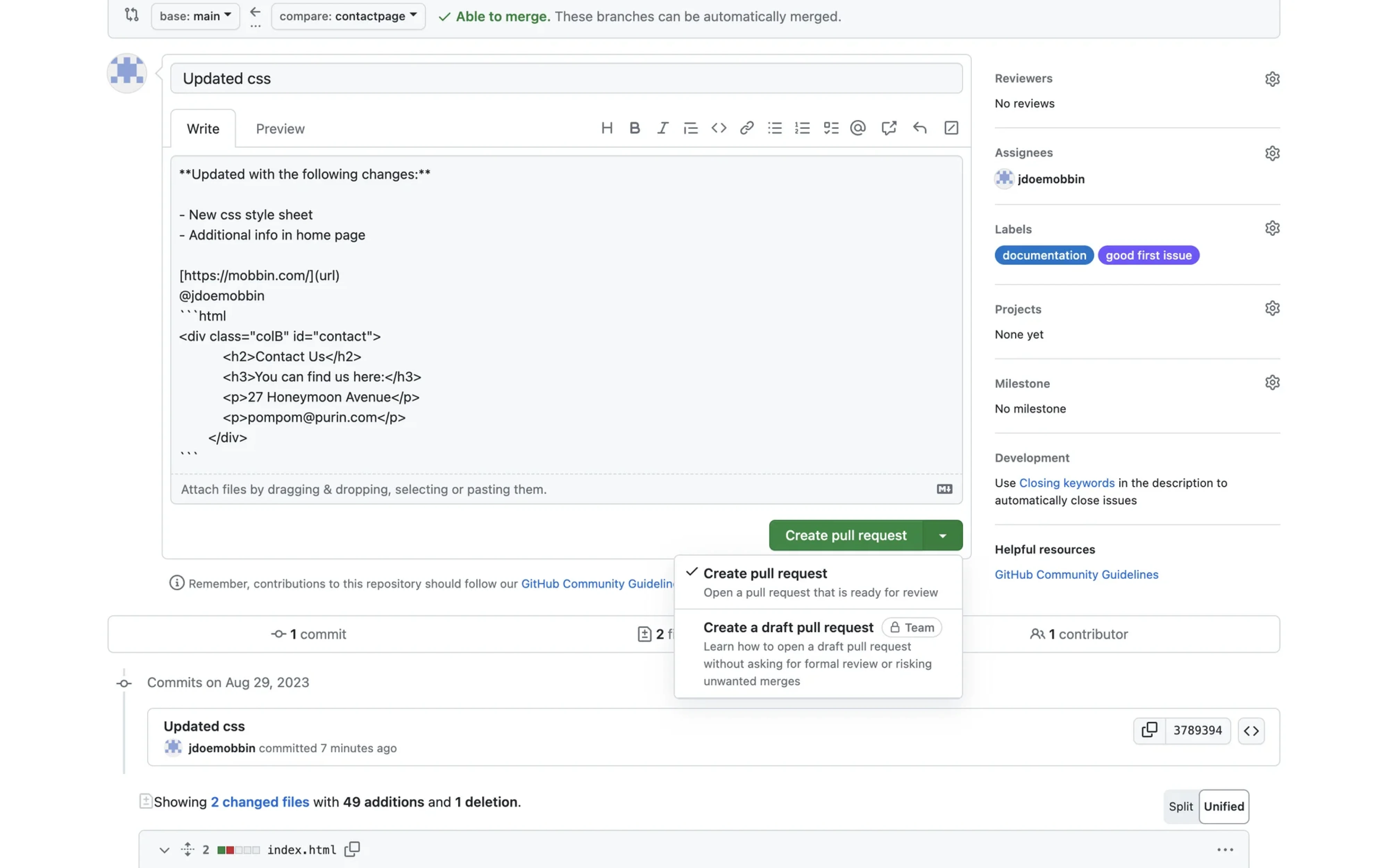Select Create a draft pull request option
The width and height of the screenshot is (1388, 868).
pyautogui.click(x=817, y=653)
